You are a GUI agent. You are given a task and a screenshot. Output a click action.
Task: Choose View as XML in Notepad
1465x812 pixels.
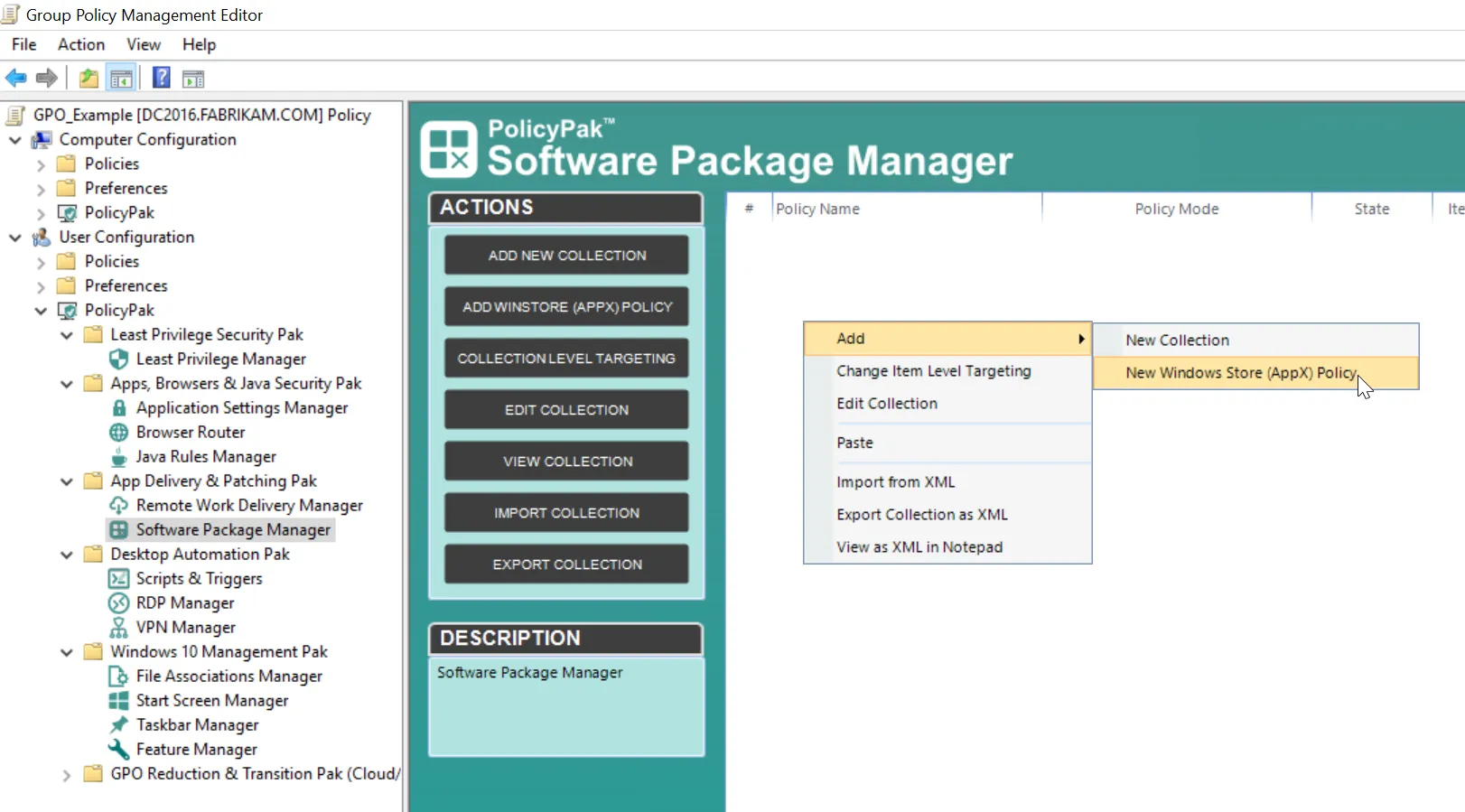pyautogui.click(x=947, y=547)
